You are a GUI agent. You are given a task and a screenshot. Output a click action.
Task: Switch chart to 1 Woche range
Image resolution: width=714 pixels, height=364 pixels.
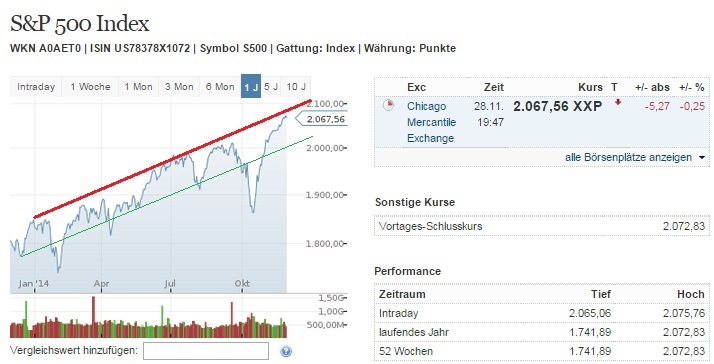(90, 87)
